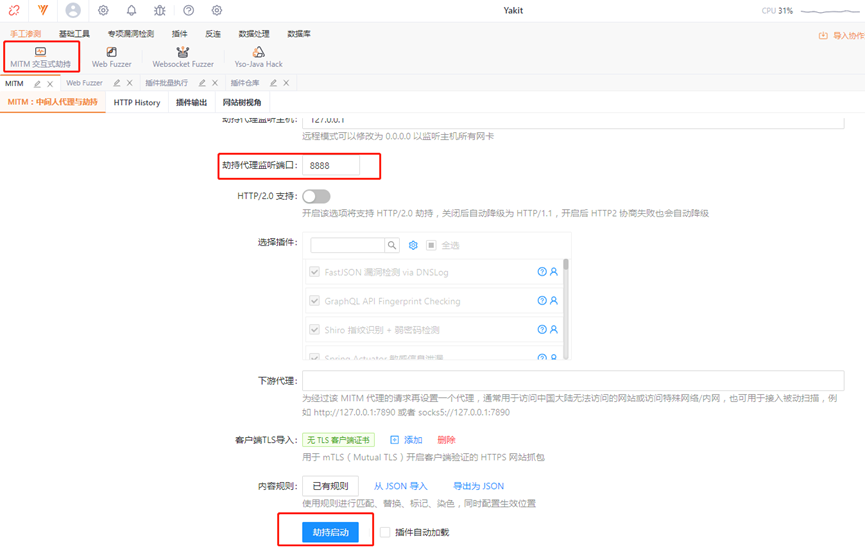Screen dimensions: 865x547
Task: View author of FastJSON plugin
Action: tap(554, 271)
